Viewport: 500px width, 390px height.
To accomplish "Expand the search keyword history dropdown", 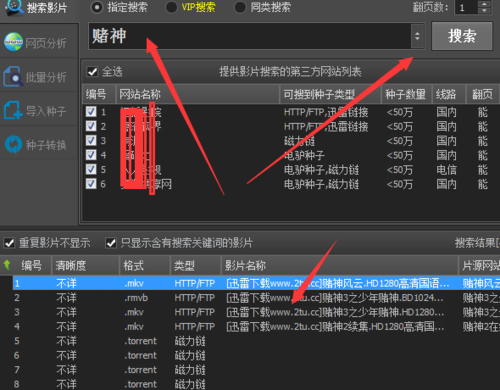I will pyautogui.click(x=417, y=36).
